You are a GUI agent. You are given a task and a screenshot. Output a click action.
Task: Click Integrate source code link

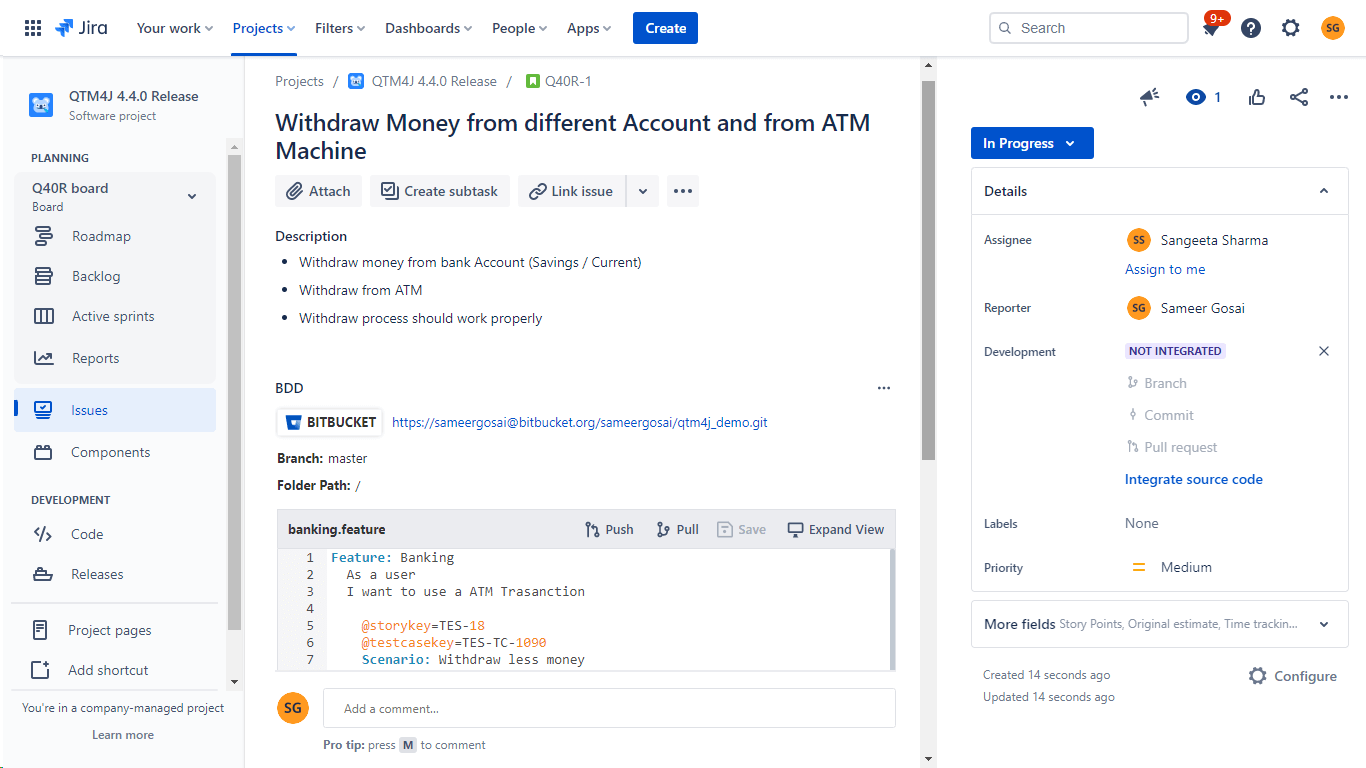[1193, 479]
